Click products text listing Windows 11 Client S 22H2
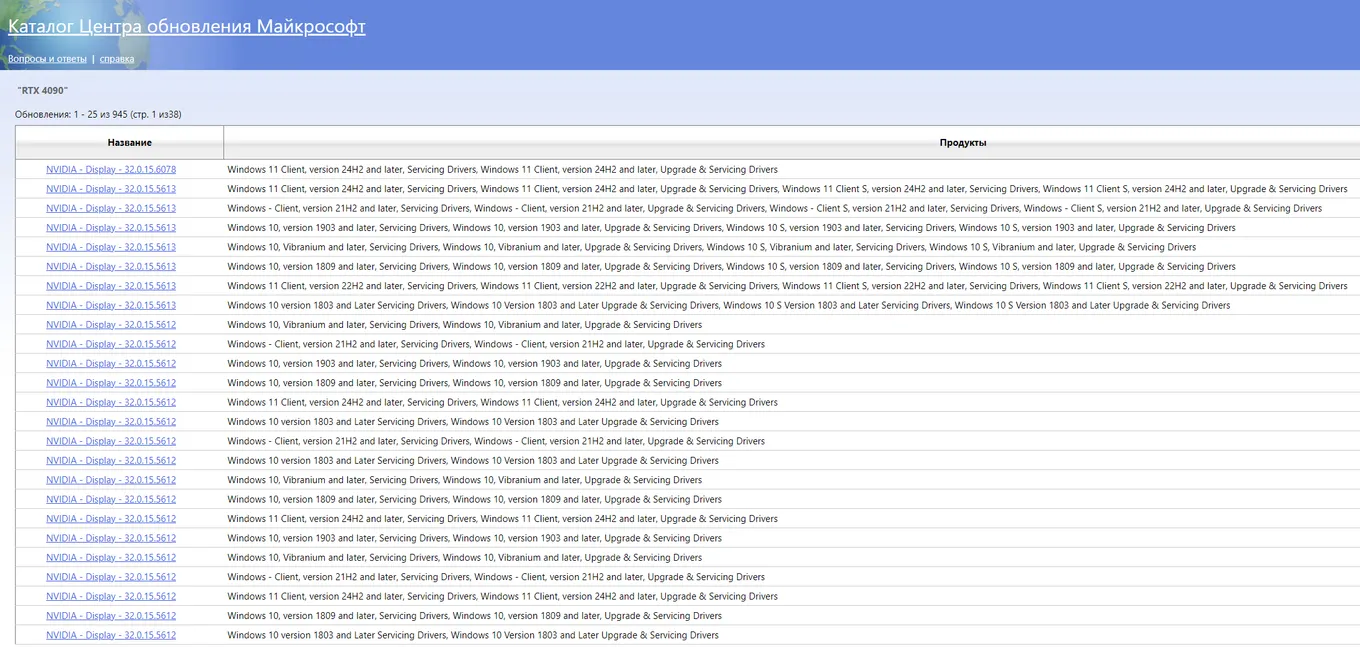The height and width of the screenshot is (664, 1360). click(787, 286)
